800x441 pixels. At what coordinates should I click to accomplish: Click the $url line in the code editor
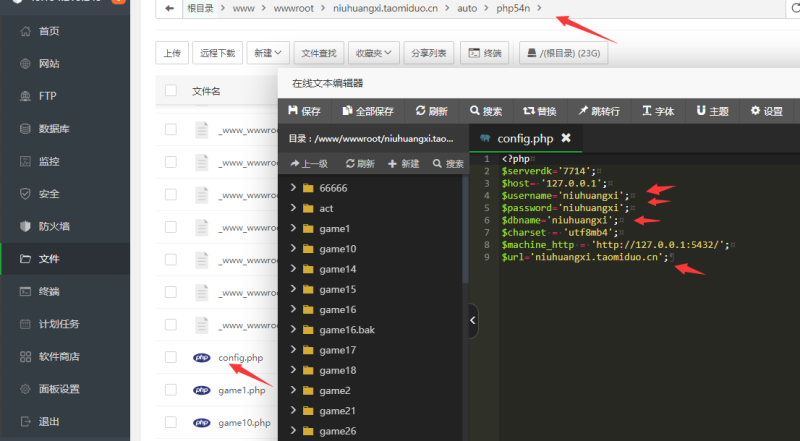click(585, 257)
